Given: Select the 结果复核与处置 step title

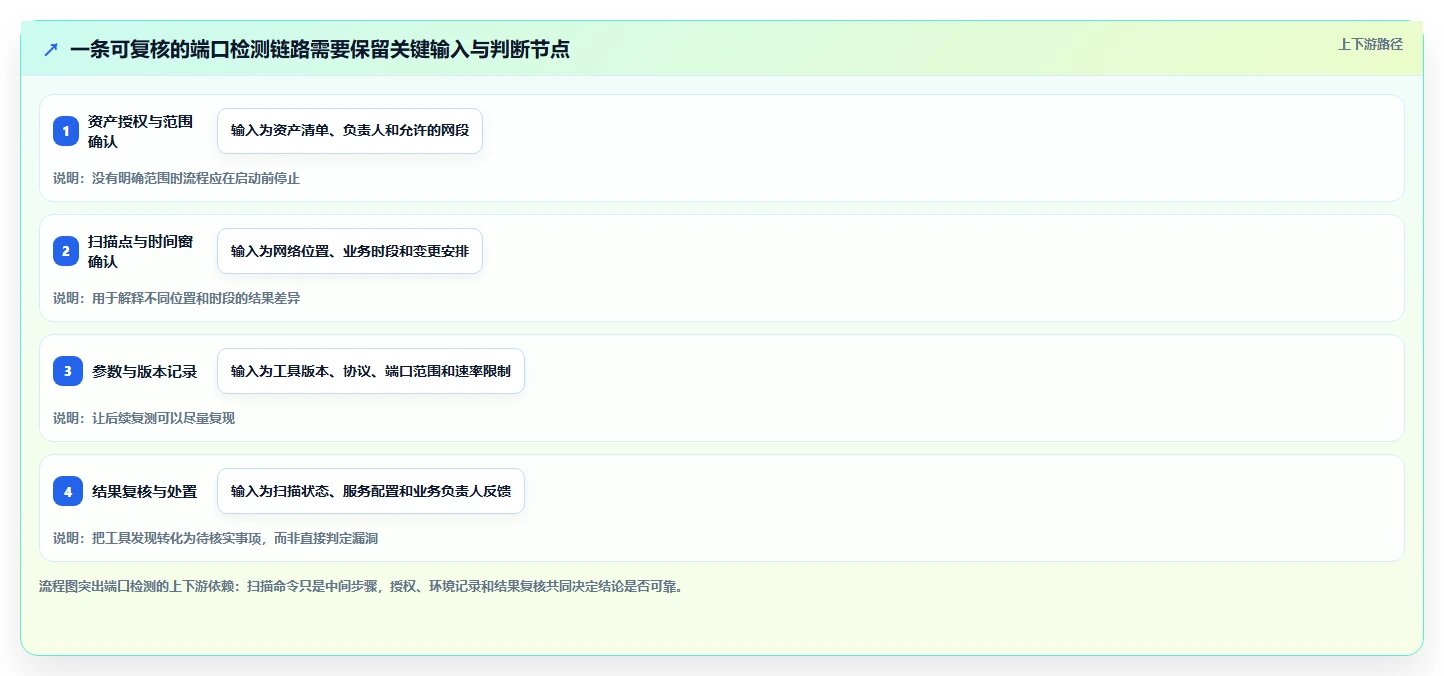Looking at the screenshot, I should tap(145, 491).
